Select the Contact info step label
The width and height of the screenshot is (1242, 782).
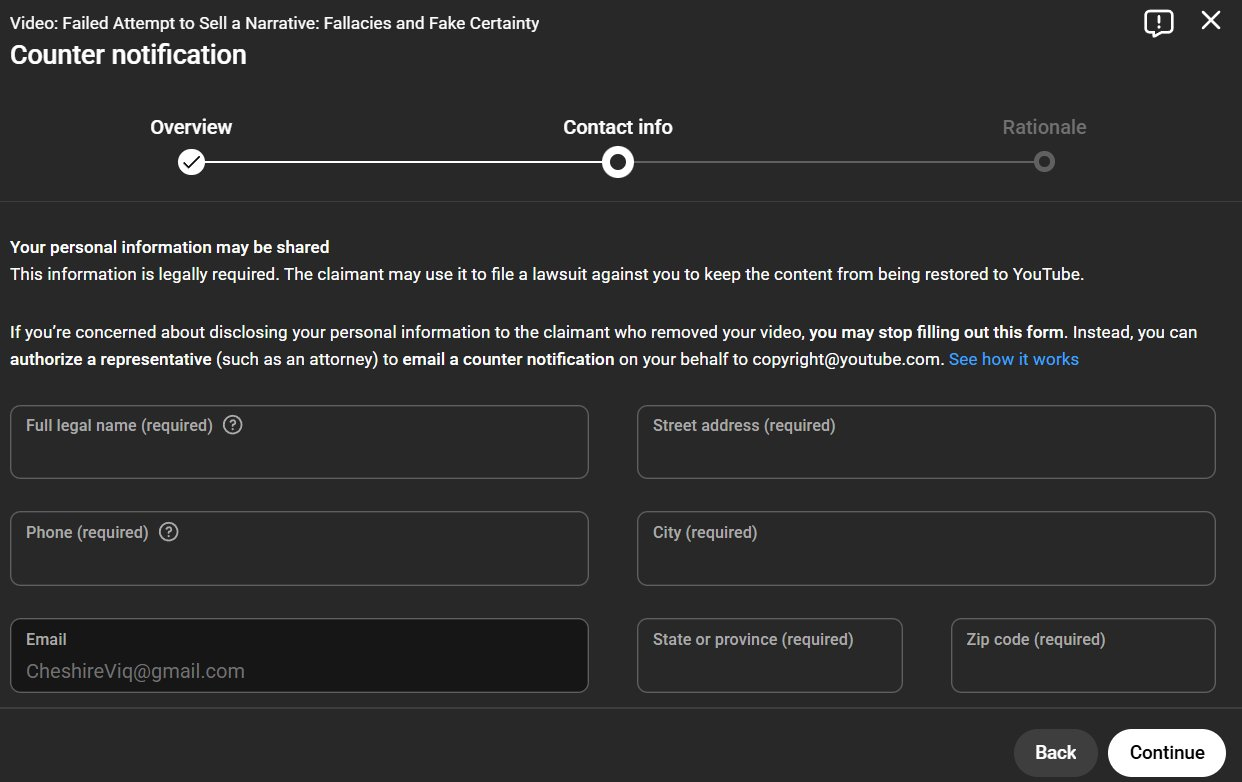(x=618, y=127)
